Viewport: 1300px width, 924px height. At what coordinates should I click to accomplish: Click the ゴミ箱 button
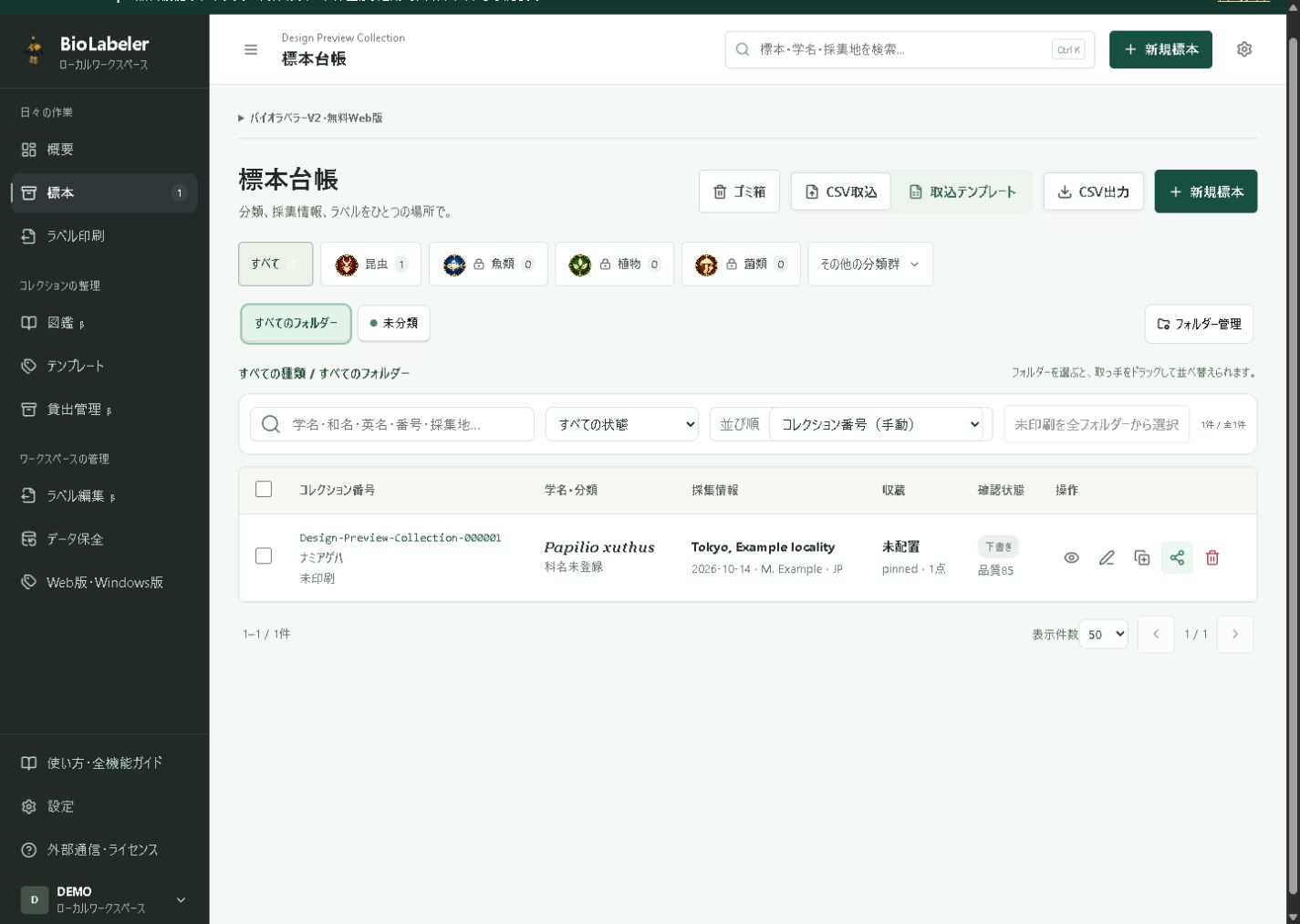tap(739, 192)
